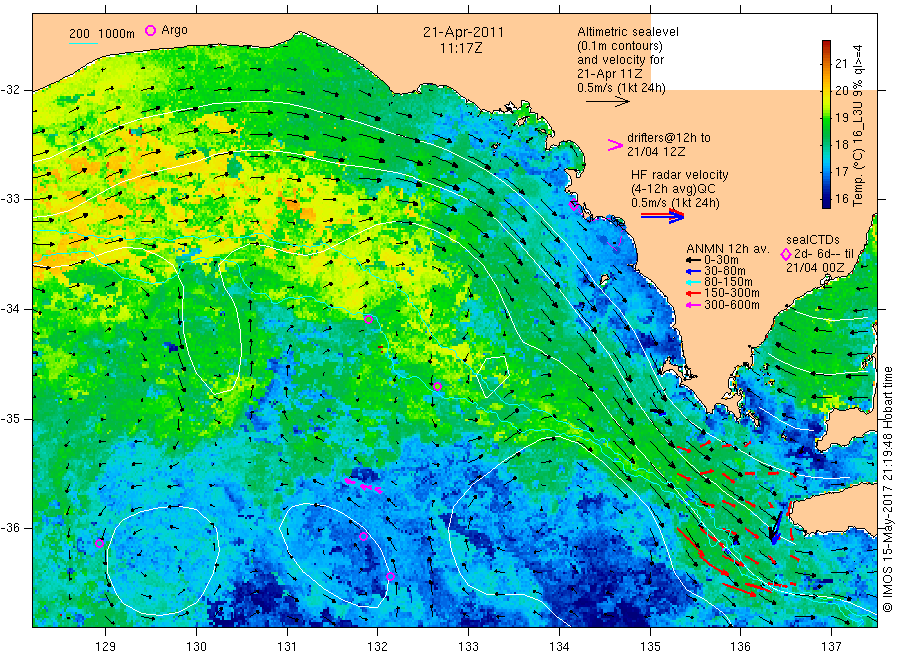The image size is (900, 660).
Task: Click 'and velocity for' legend line
Action: pos(620,60)
